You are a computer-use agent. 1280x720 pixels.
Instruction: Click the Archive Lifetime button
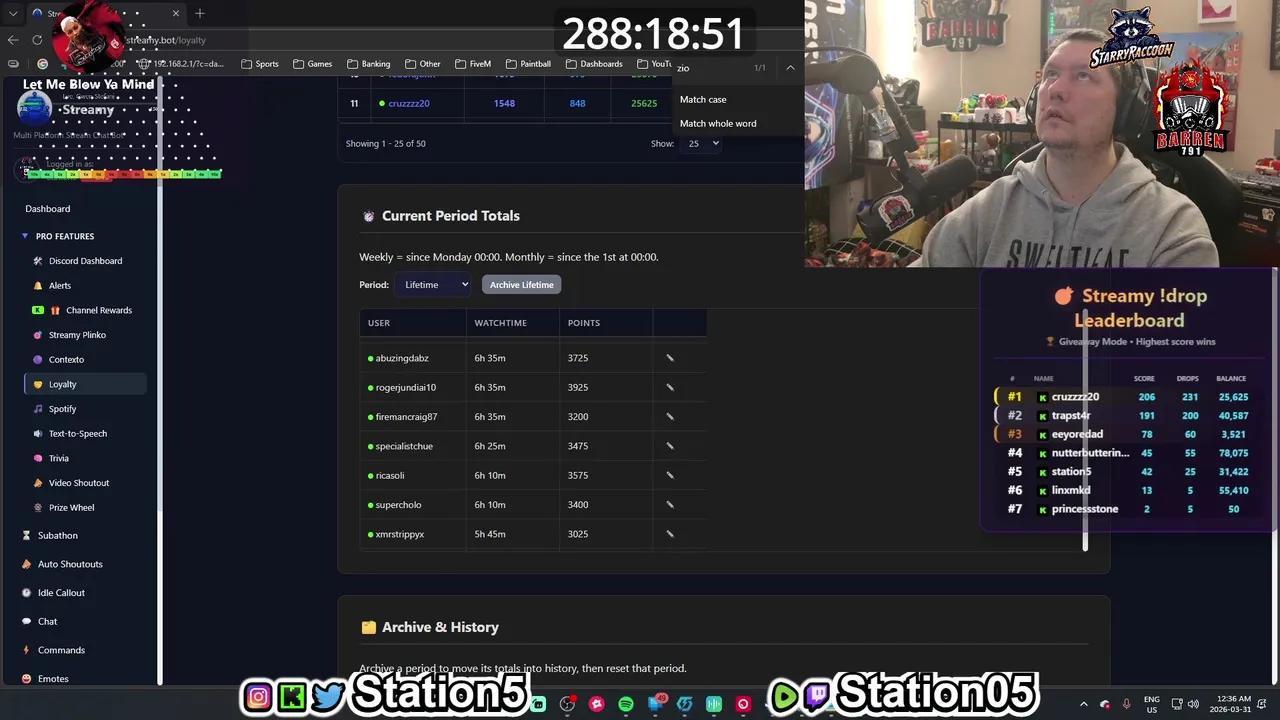[521, 285]
